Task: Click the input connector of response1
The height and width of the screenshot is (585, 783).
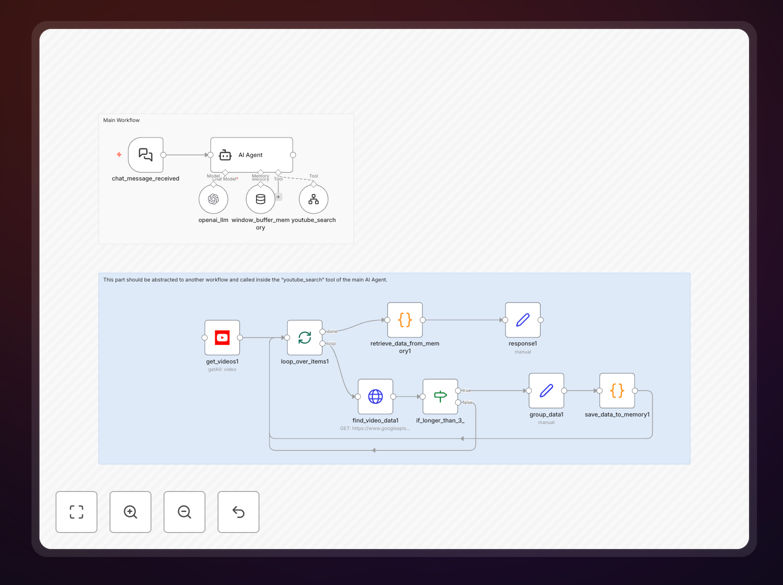Action: pyautogui.click(x=505, y=320)
